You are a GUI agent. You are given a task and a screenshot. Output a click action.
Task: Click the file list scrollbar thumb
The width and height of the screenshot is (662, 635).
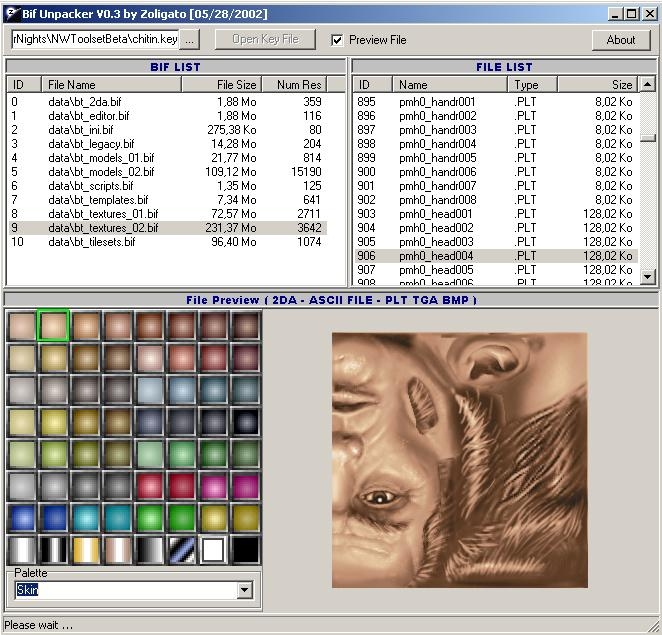(x=648, y=139)
